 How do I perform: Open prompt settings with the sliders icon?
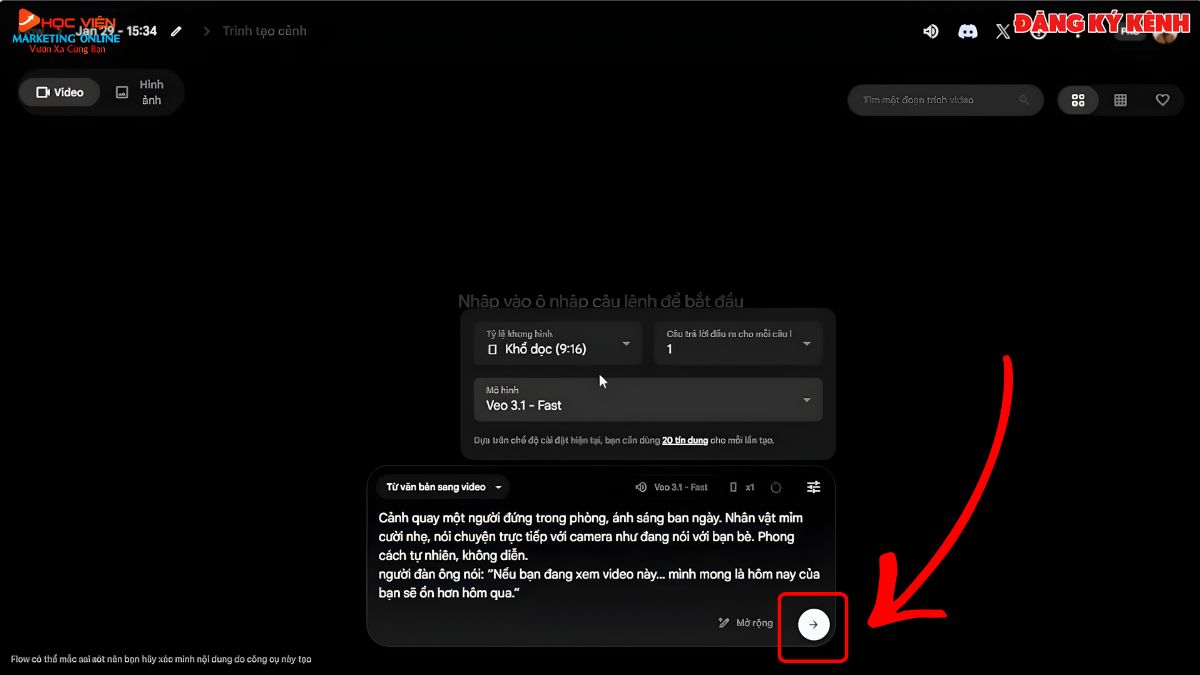[813, 487]
